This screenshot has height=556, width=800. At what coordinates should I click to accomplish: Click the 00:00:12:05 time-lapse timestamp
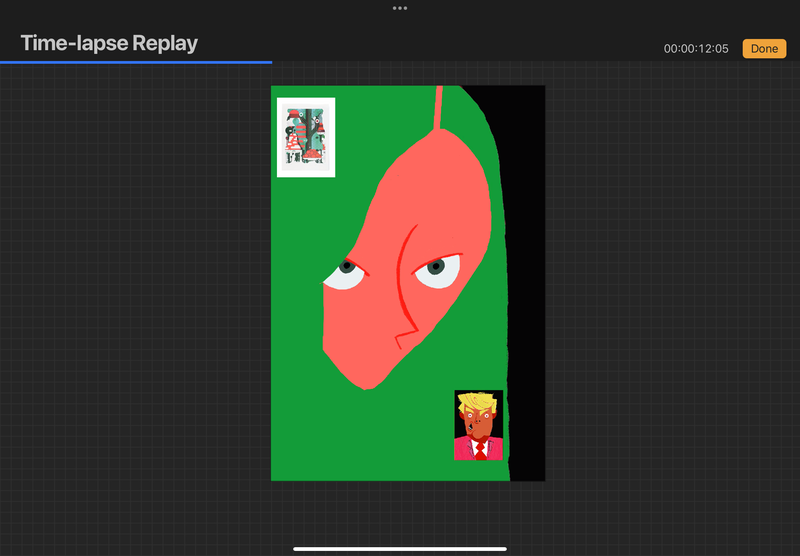coord(696,49)
